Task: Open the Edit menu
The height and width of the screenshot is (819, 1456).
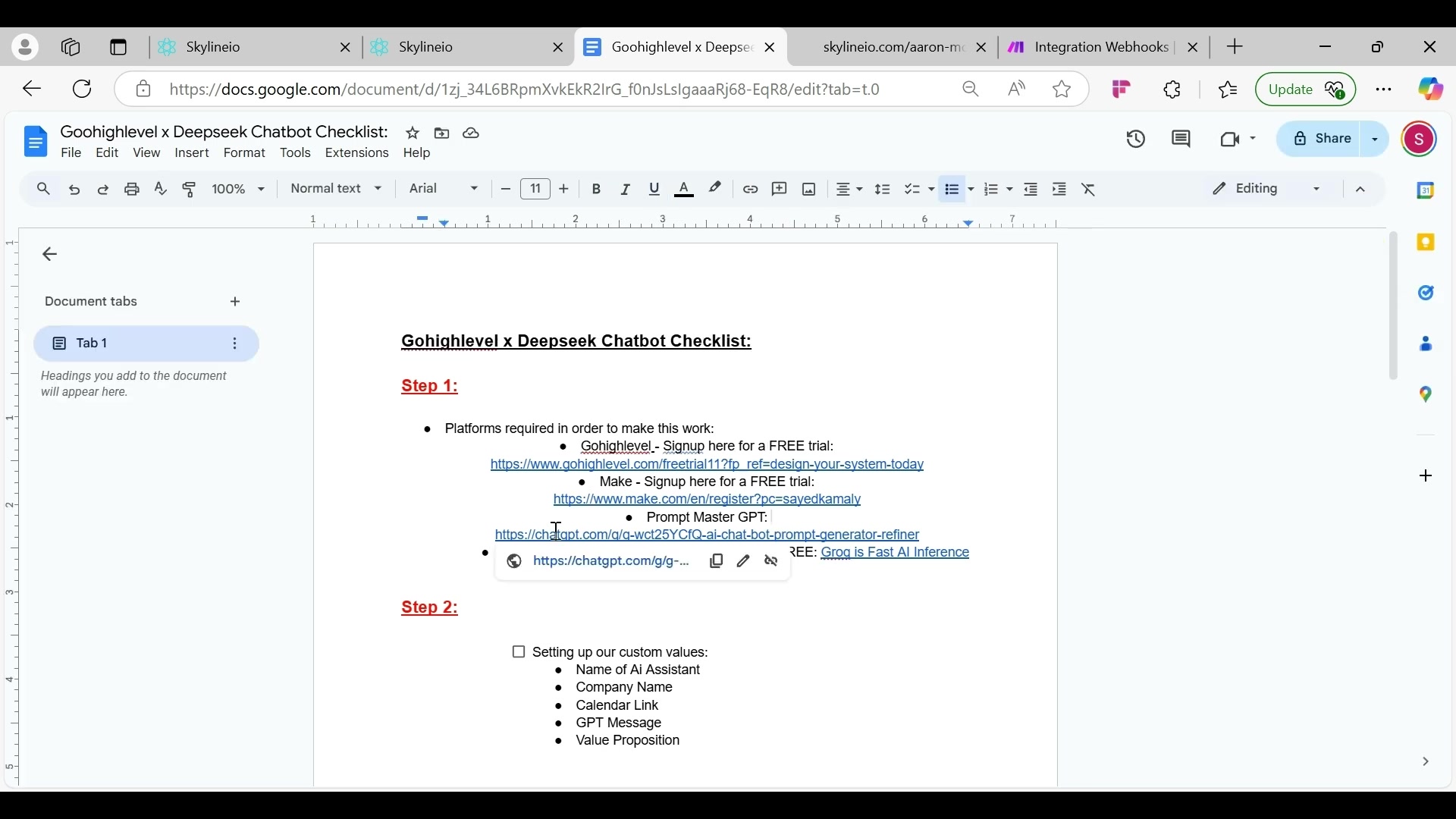Action: pos(108,153)
